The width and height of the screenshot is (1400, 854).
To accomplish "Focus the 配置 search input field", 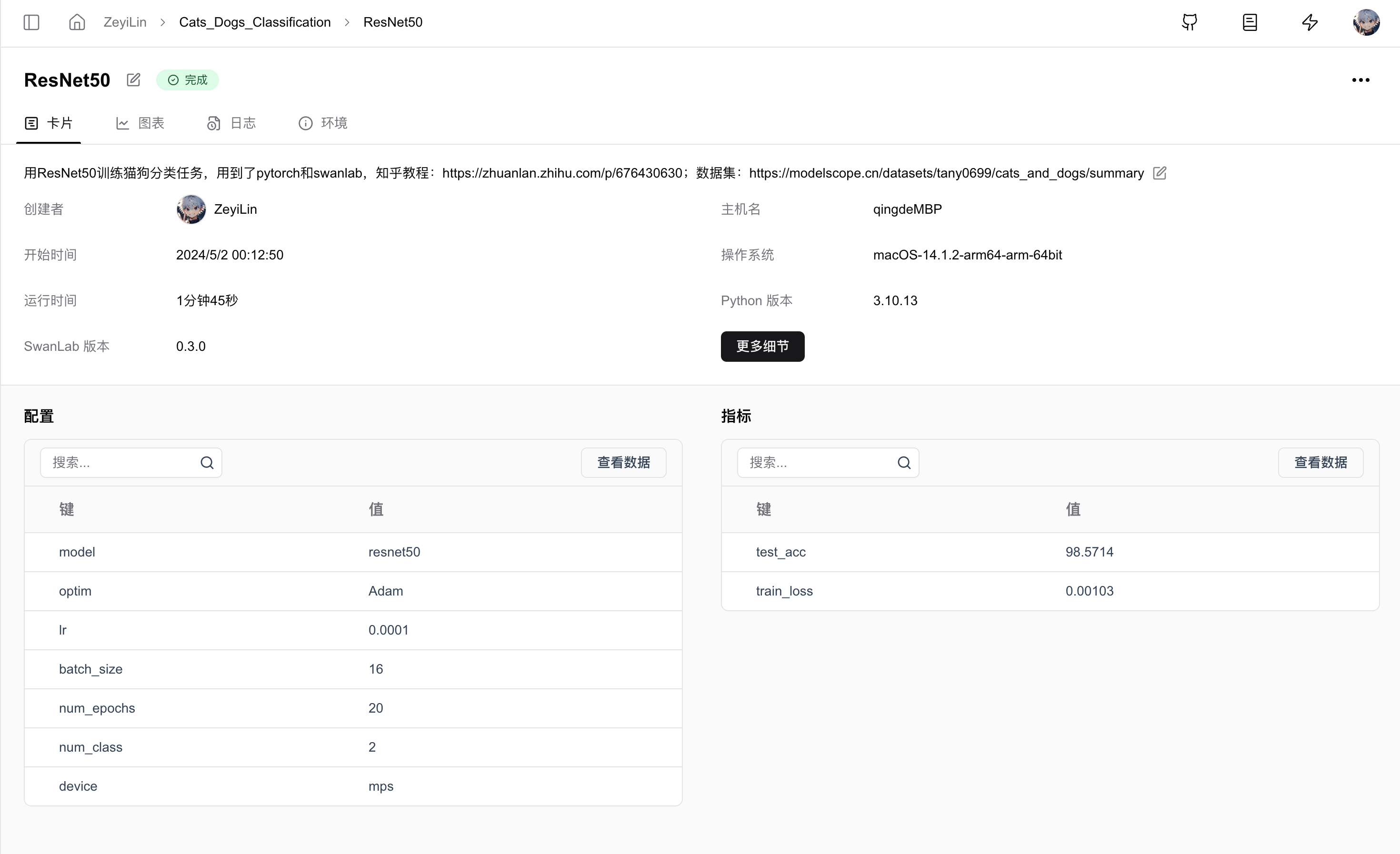I will 122,463.
